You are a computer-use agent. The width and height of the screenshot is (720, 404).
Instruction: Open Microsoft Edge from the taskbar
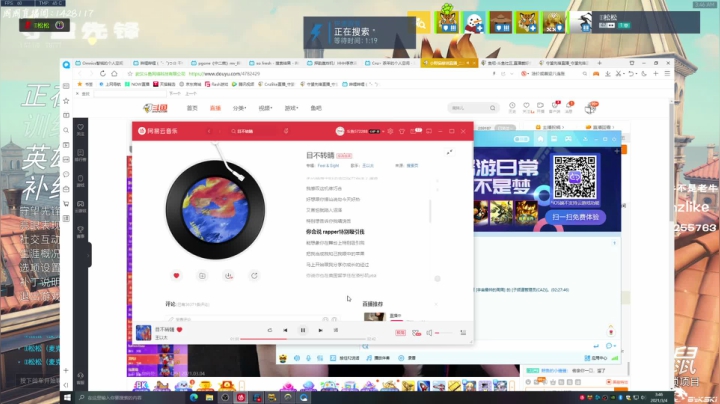tap(194, 397)
